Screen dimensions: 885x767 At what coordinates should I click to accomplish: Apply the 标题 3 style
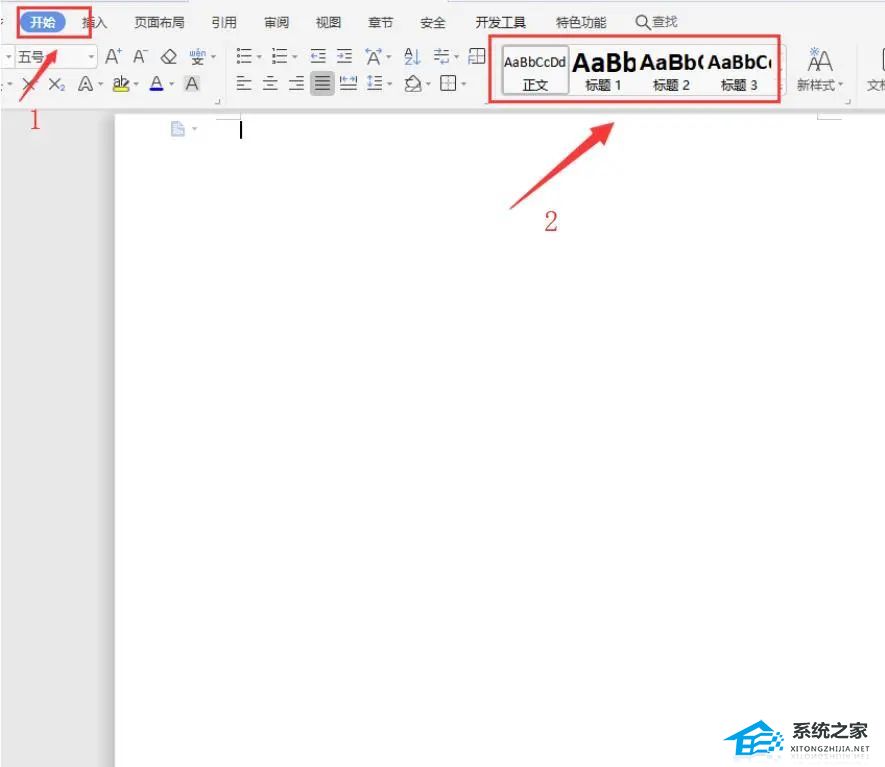click(x=739, y=71)
